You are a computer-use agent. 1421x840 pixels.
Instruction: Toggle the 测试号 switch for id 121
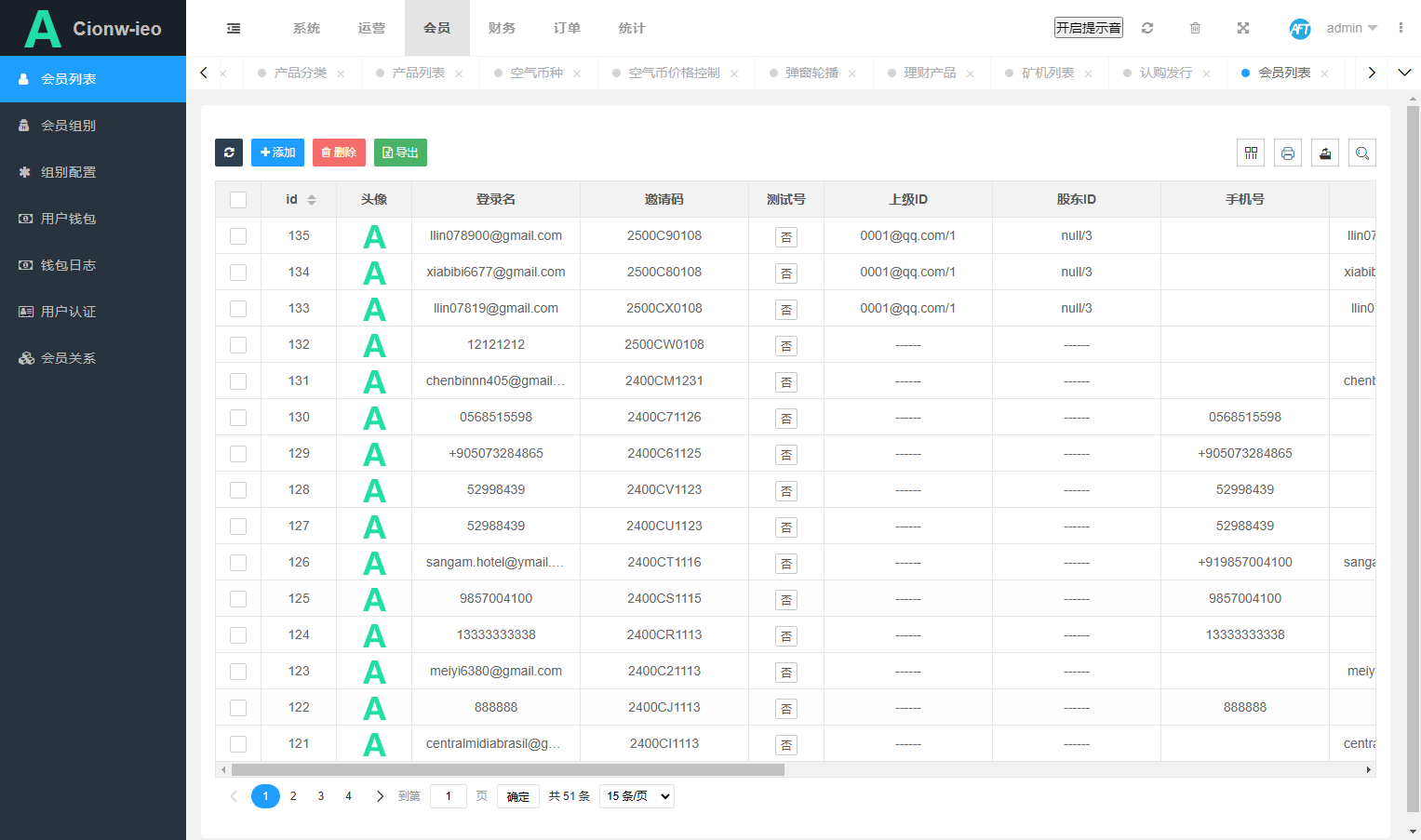click(x=786, y=745)
